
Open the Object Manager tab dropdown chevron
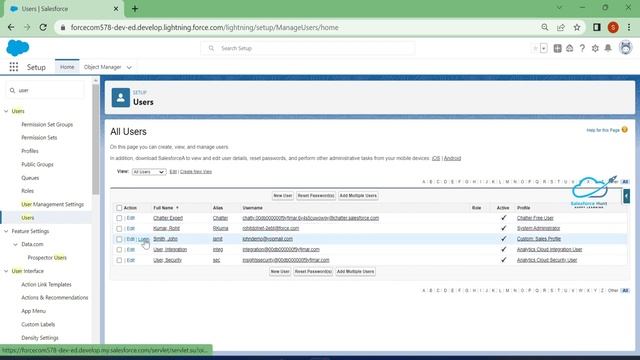[129, 67]
